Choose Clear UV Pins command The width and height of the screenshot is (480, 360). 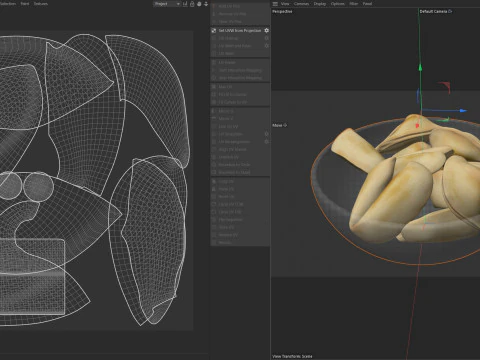[x=240, y=21]
